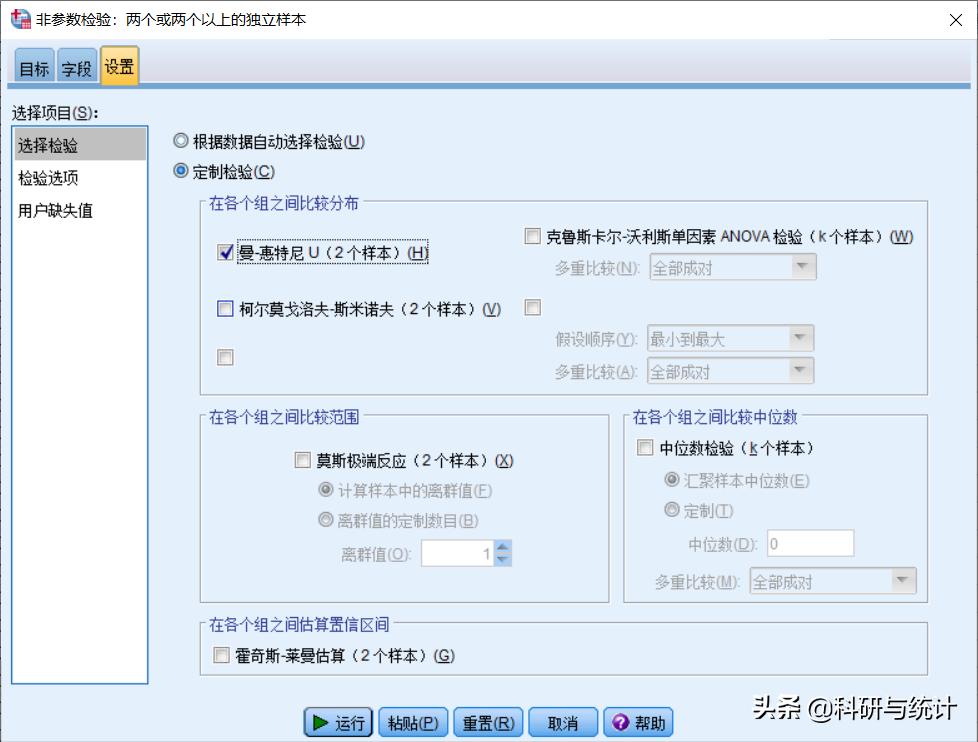Enable the 中位数检验（k个样本）option
This screenshot has height=742, width=978.
pos(645,448)
